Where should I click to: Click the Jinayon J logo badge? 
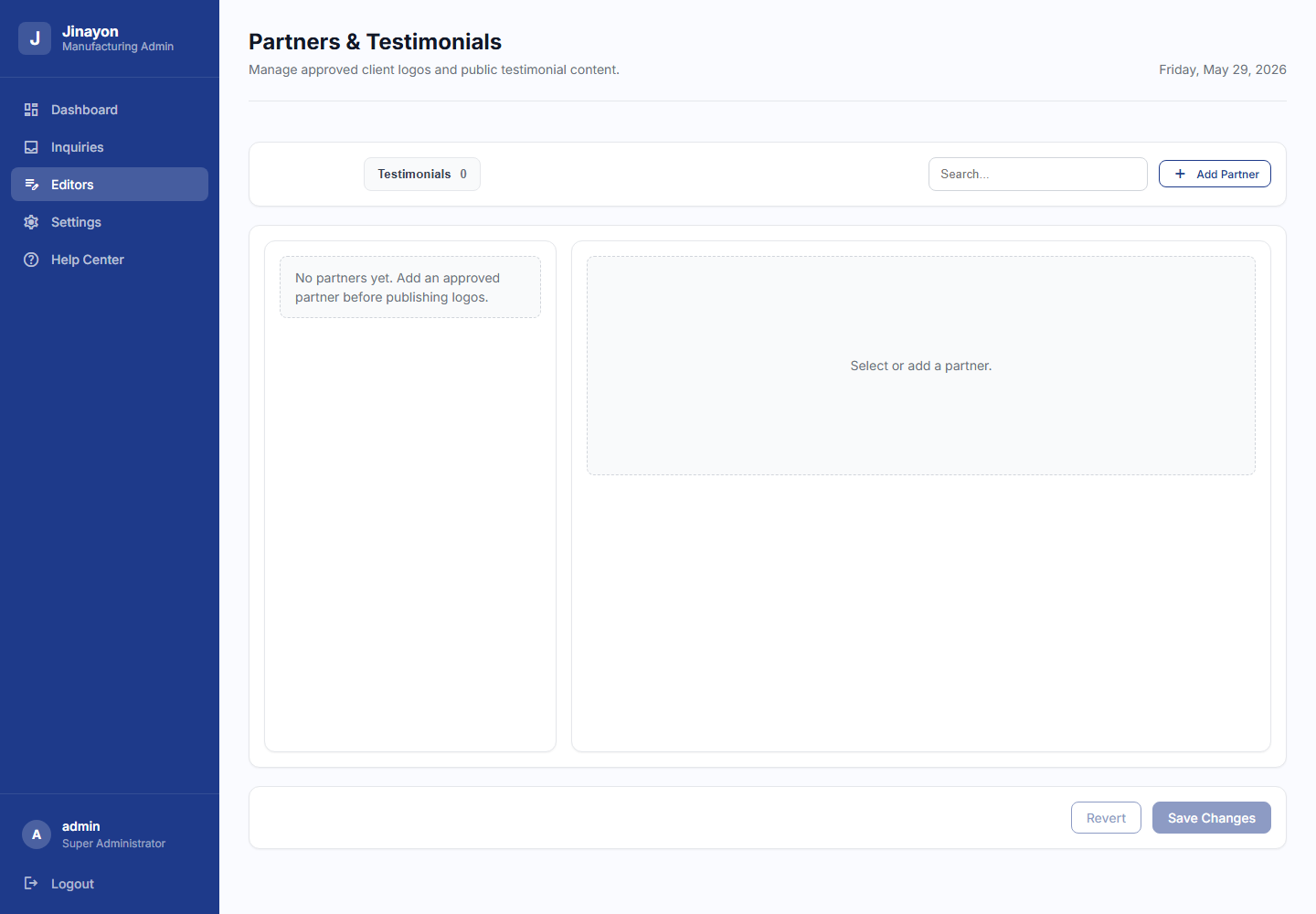tap(35, 38)
